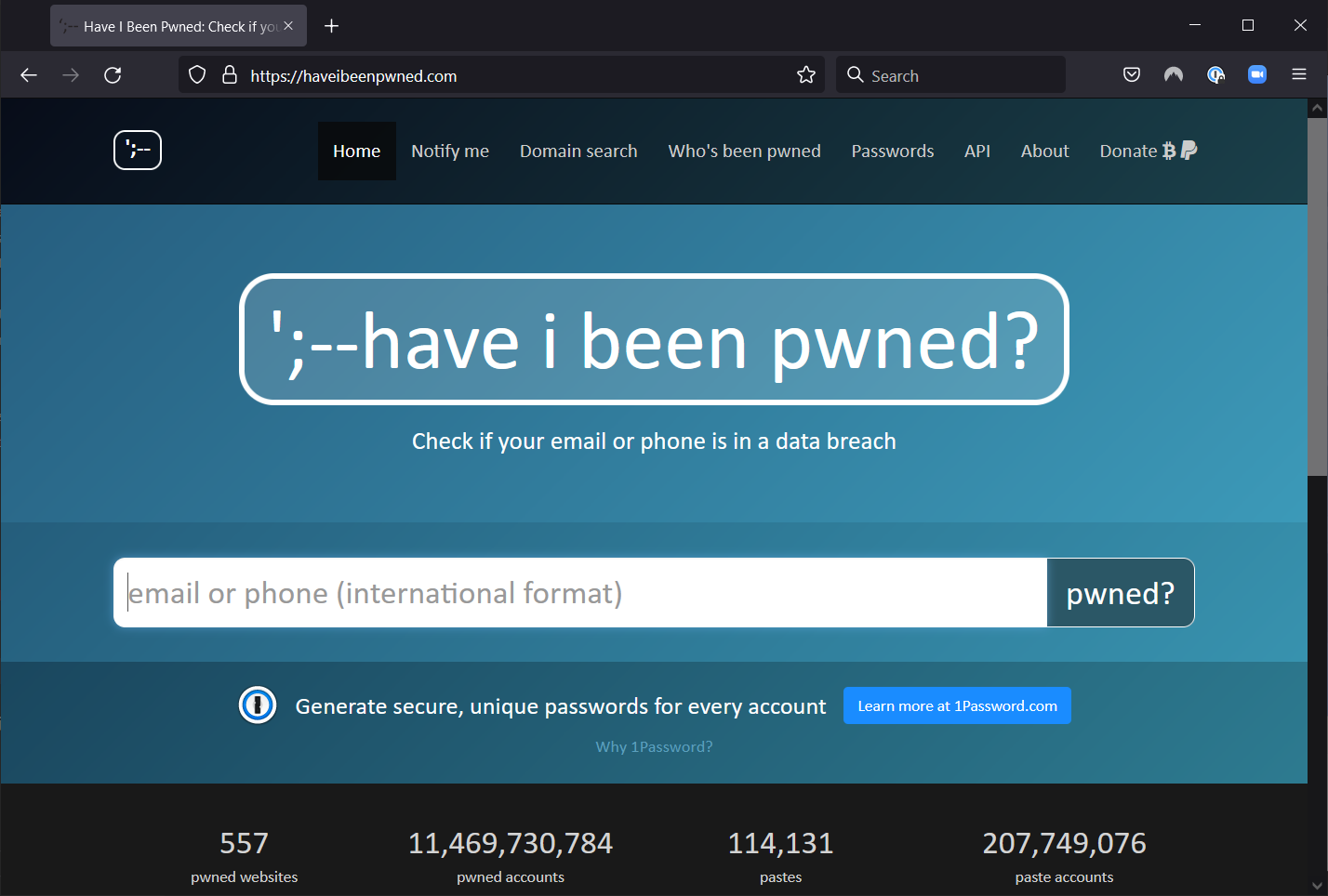Viewport: 1328px width, 896px height.
Task: Focus the email or phone input field
Action: (580, 593)
